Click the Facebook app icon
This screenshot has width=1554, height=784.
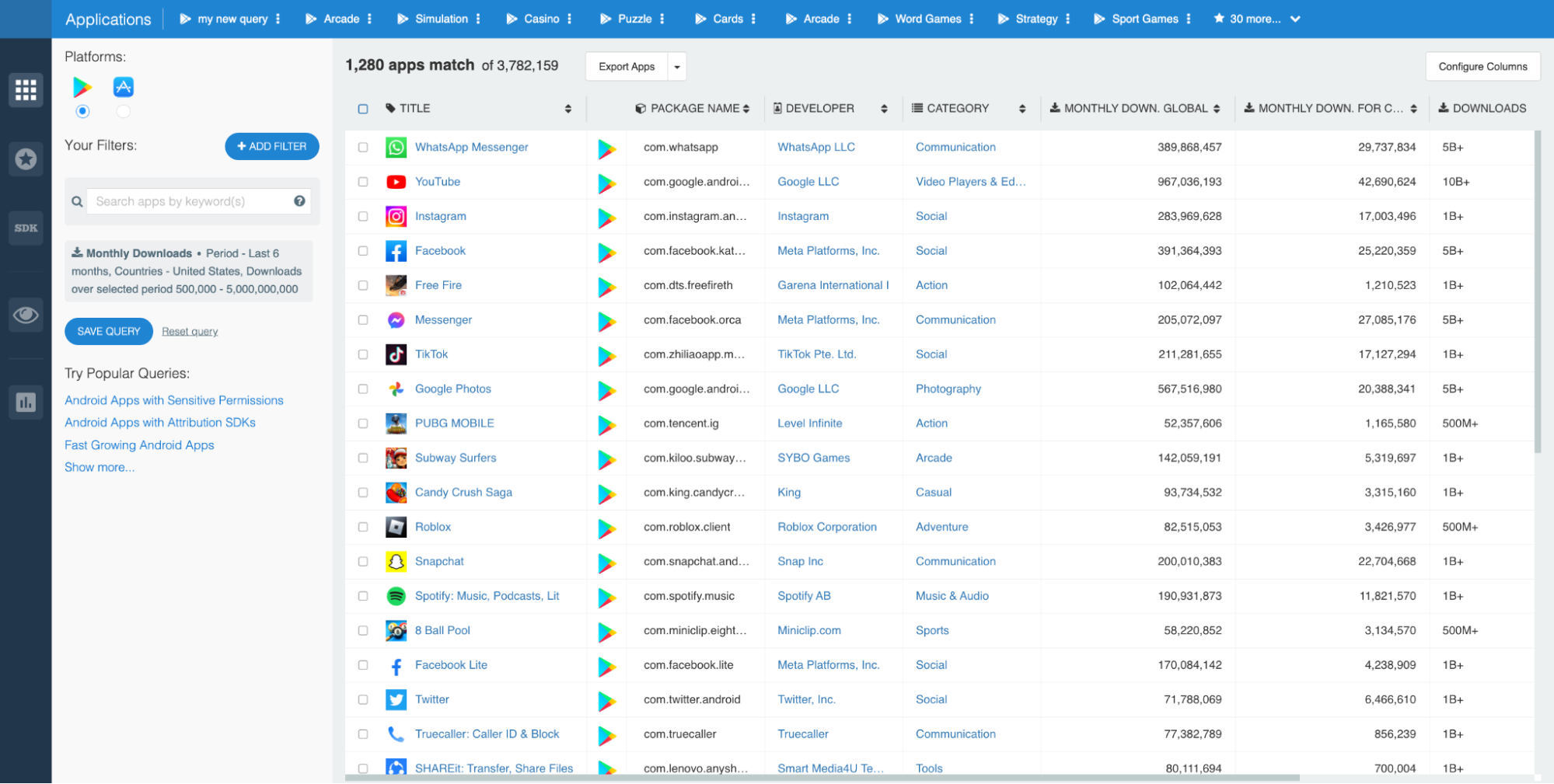(x=396, y=251)
